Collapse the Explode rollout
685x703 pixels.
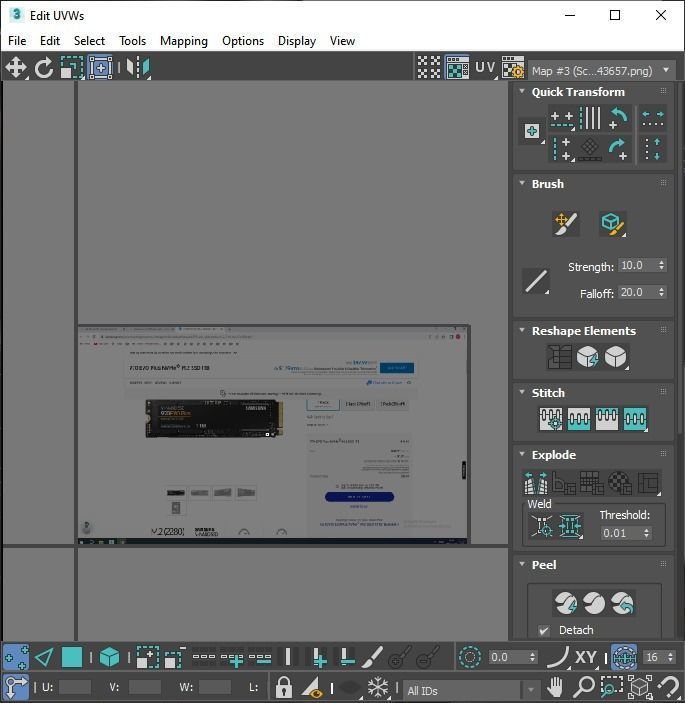click(522, 454)
